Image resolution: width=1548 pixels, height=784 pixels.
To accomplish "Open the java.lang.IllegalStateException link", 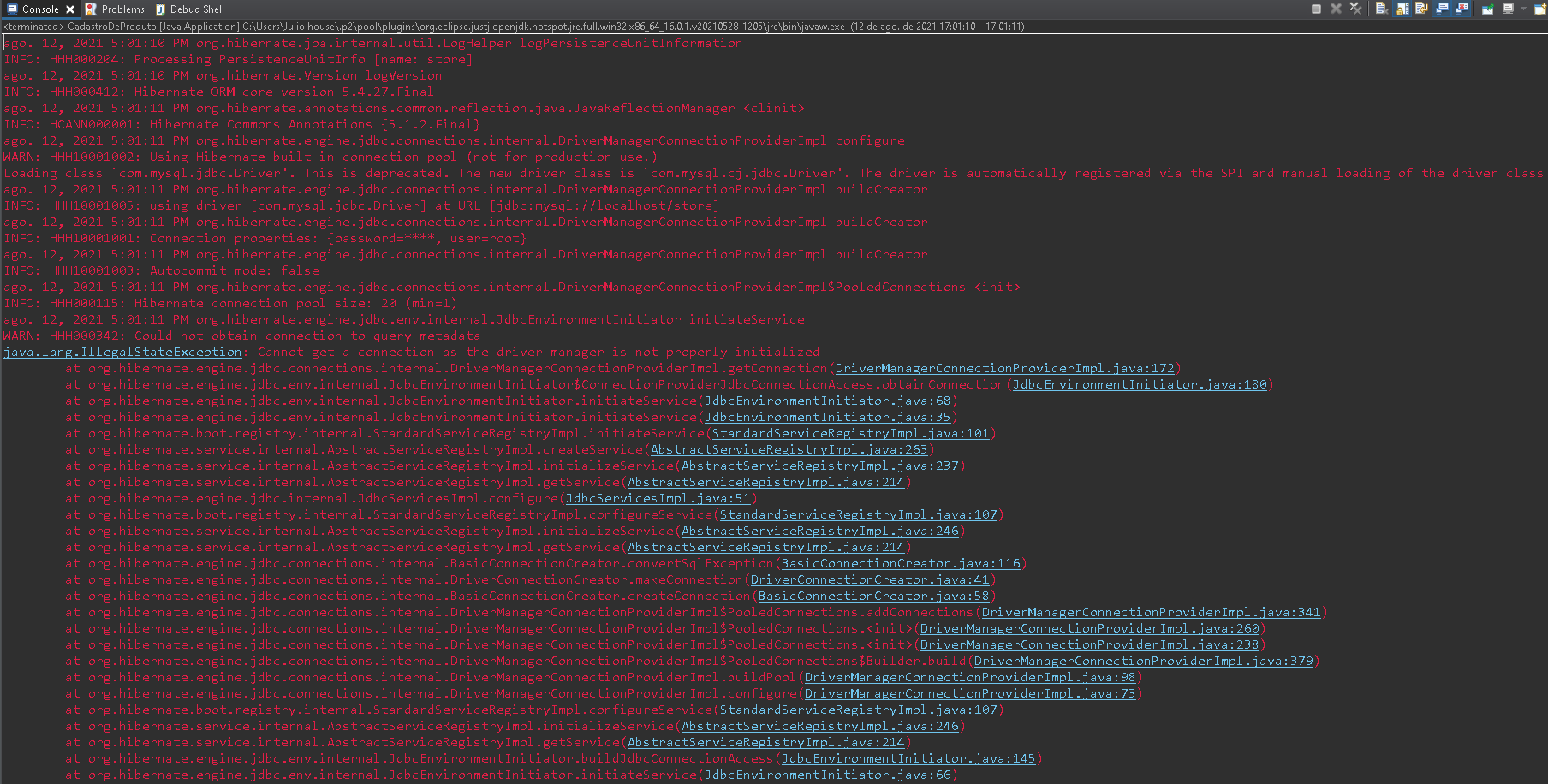I will point(122,352).
